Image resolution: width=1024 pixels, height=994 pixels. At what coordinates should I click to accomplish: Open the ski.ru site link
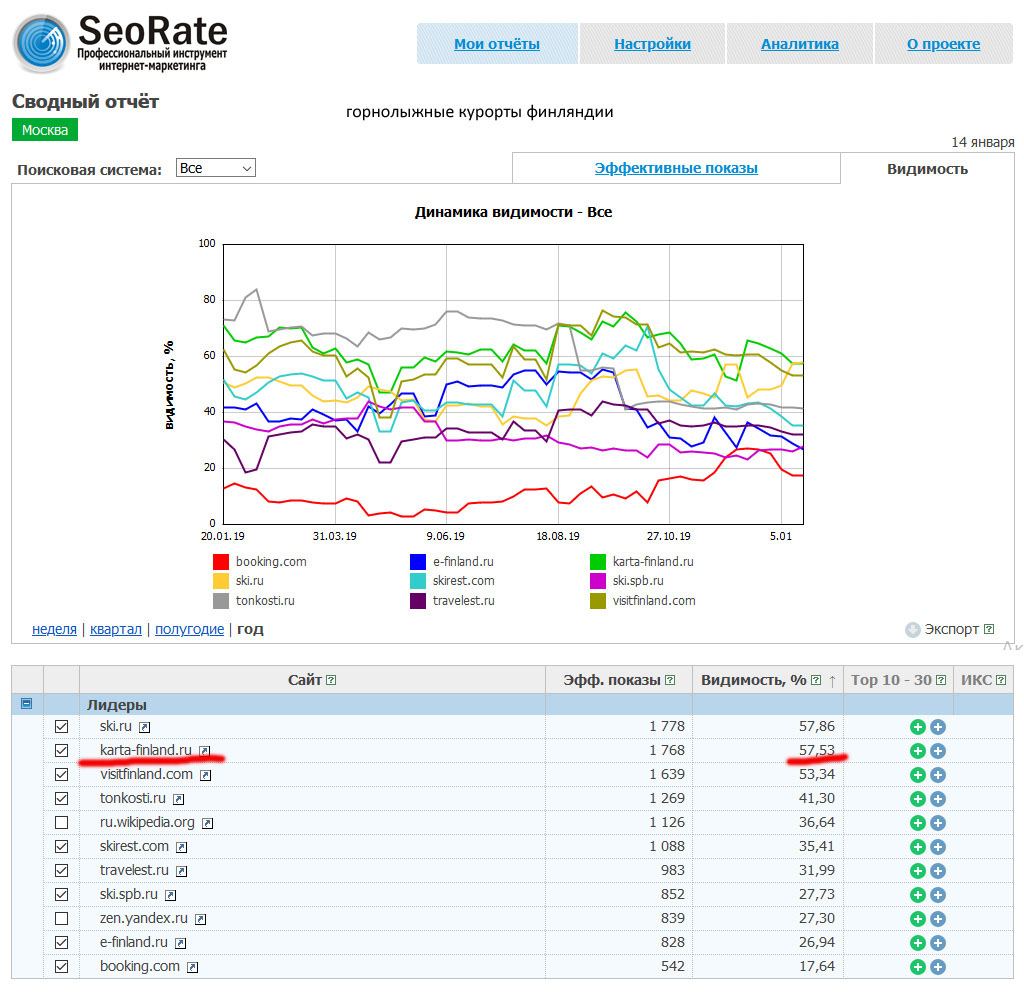click(x=116, y=726)
